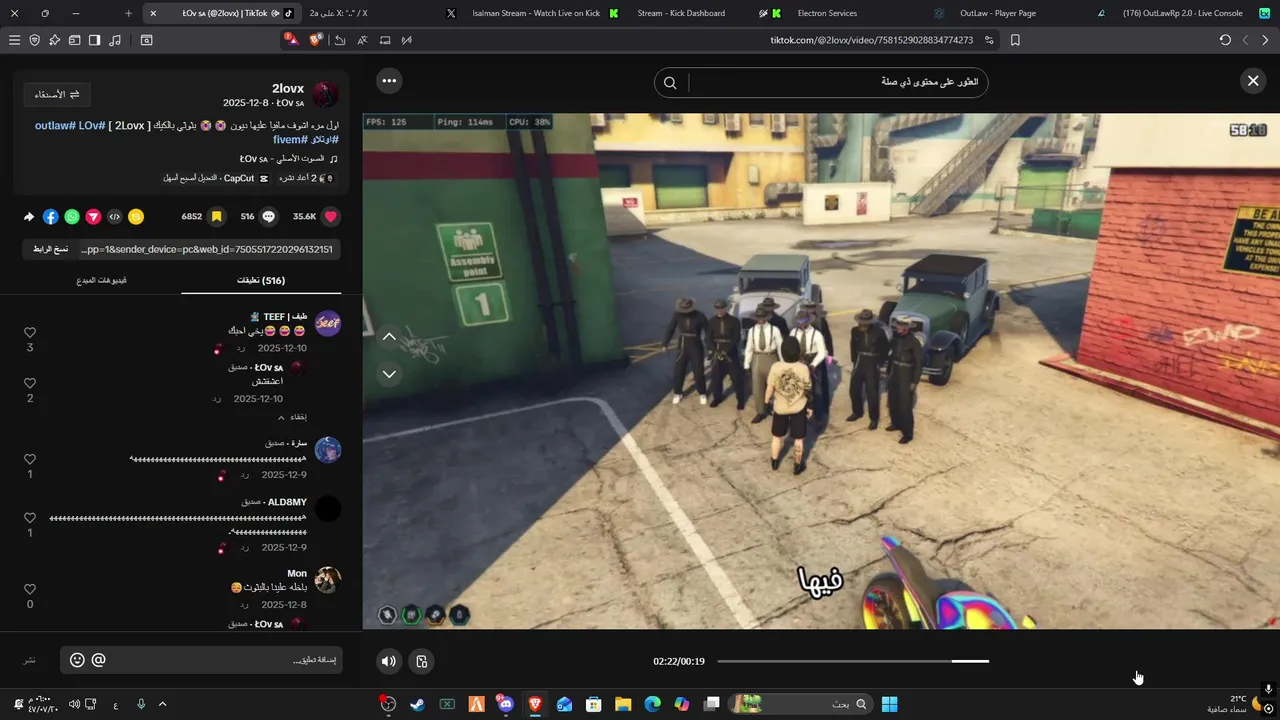The image size is (1280, 720).
Task: Seek on the video progress bar
Action: (x=853, y=661)
